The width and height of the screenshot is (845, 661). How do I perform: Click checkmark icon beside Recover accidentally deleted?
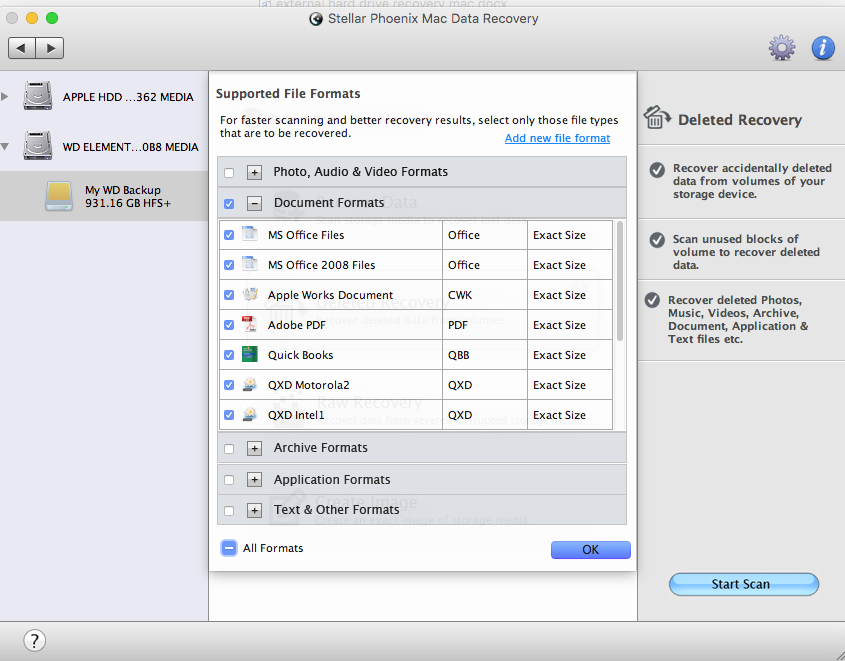pyautogui.click(x=657, y=170)
